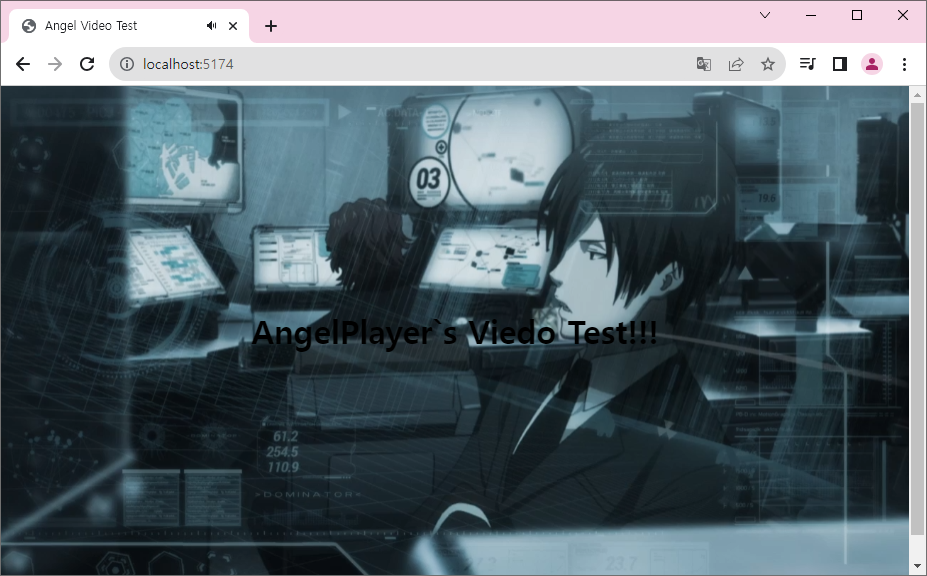Open the media control button
The height and width of the screenshot is (576, 927).
pos(808,64)
